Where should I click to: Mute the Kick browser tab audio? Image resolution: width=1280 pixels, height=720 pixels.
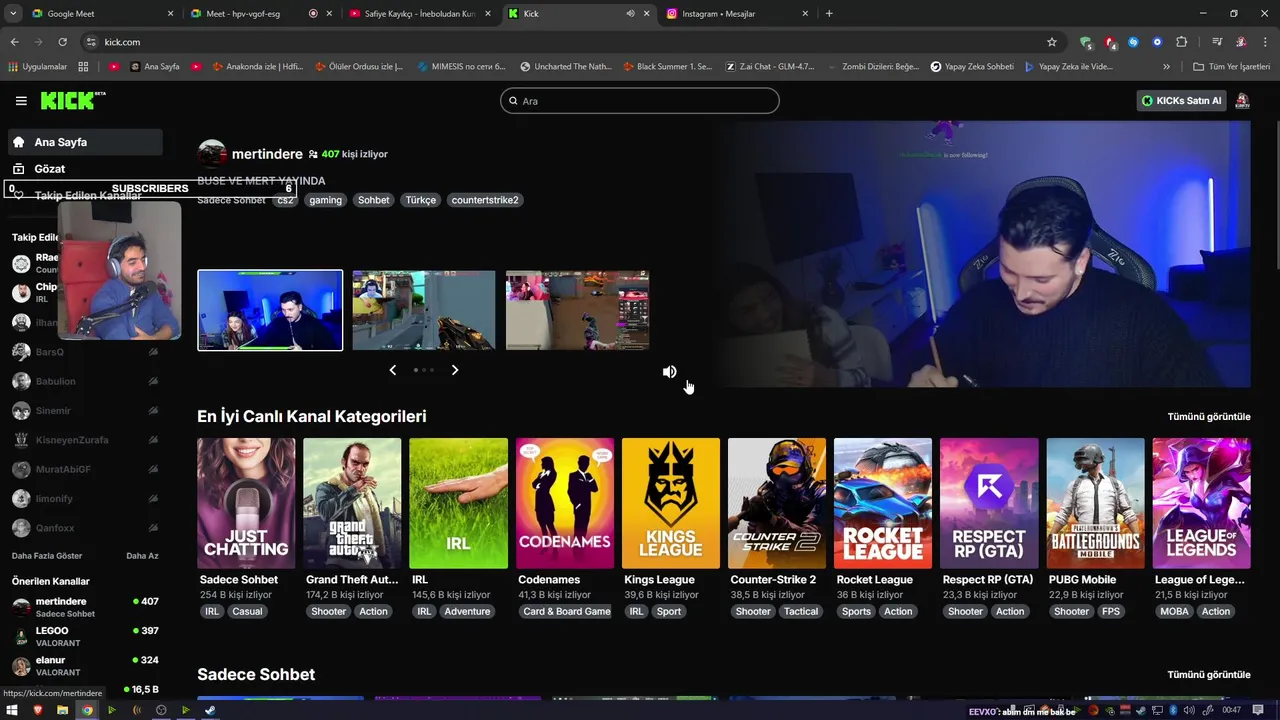pyautogui.click(x=630, y=14)
